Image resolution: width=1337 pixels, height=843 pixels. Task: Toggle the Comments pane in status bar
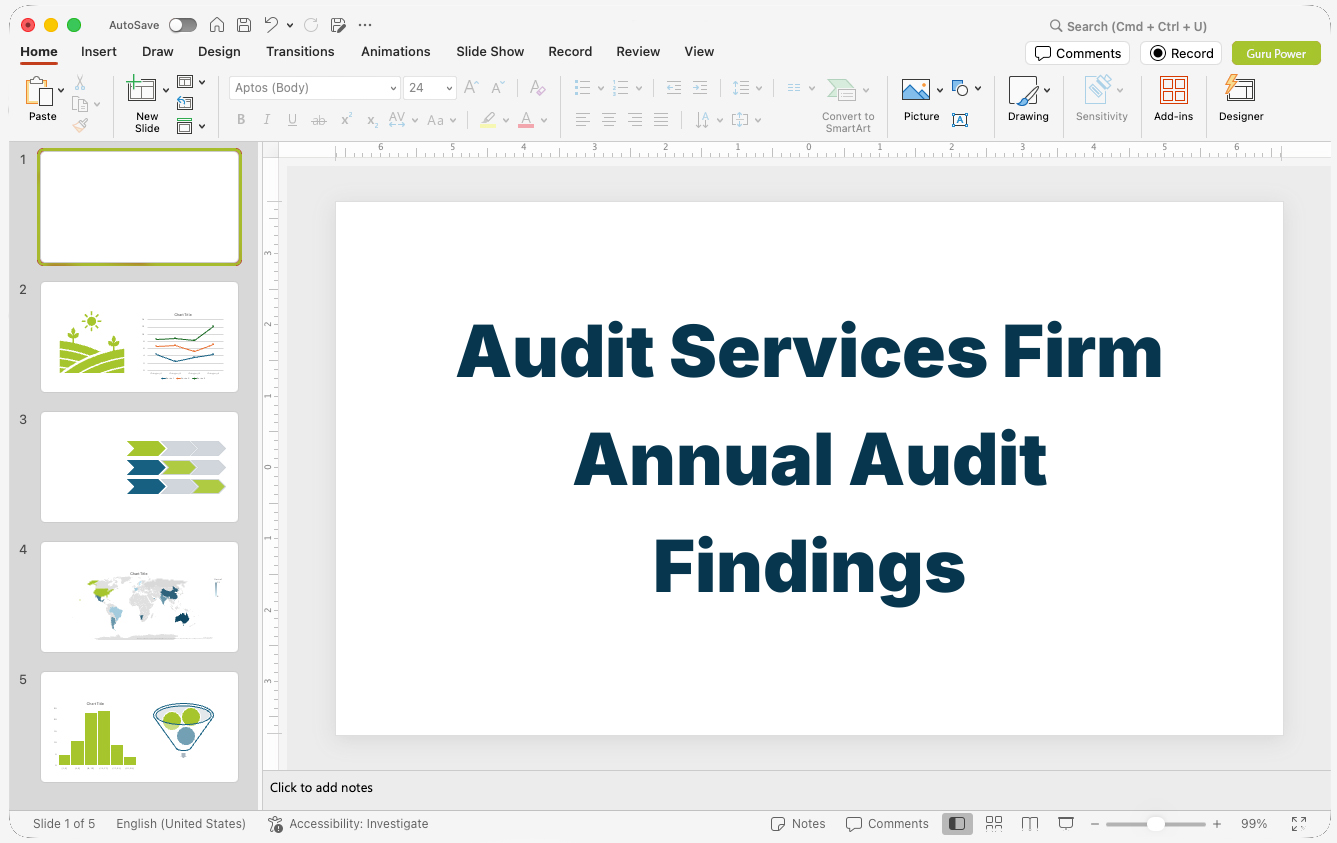[887, 824]
